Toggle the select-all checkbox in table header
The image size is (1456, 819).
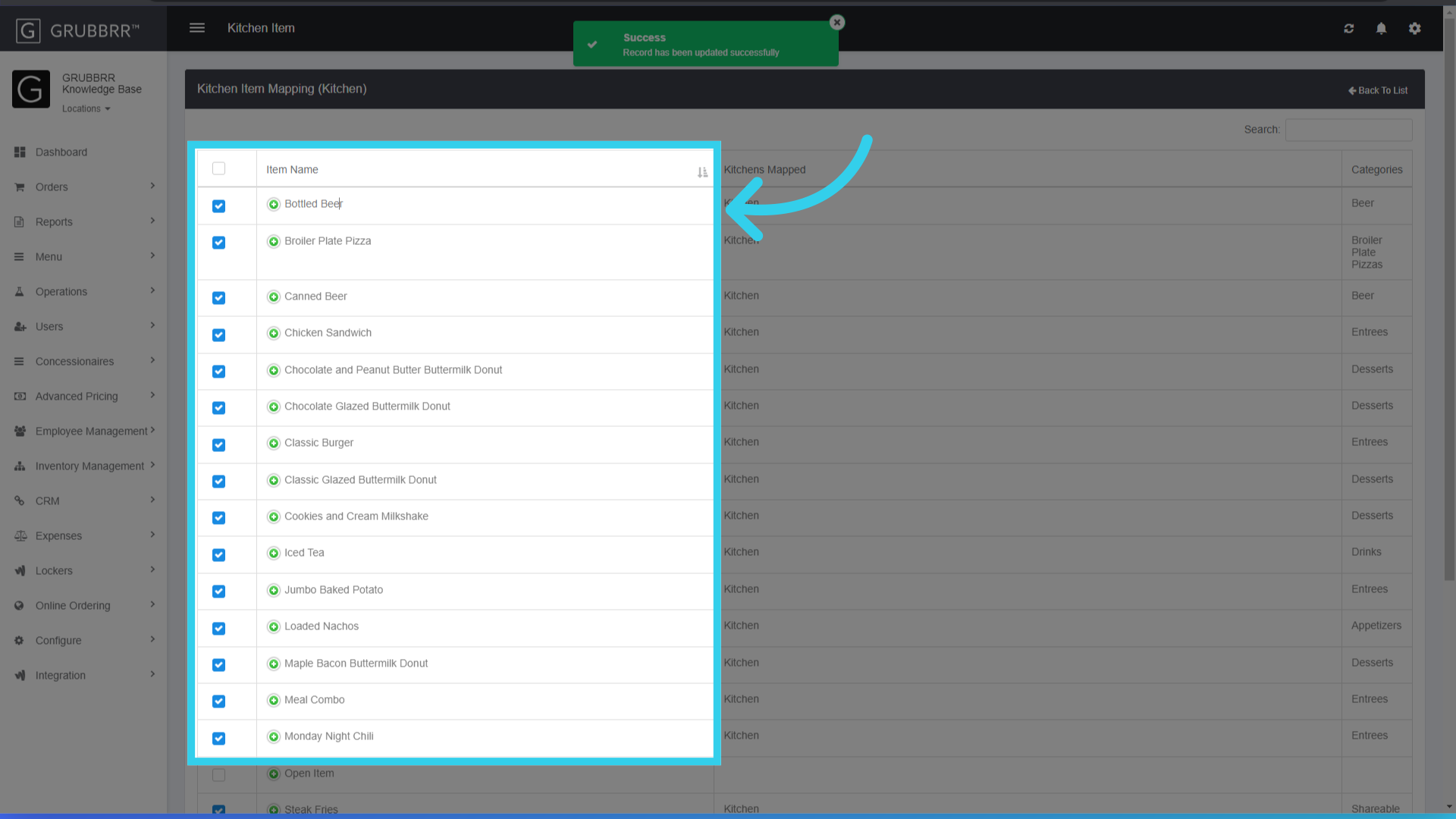pos(218,168)
